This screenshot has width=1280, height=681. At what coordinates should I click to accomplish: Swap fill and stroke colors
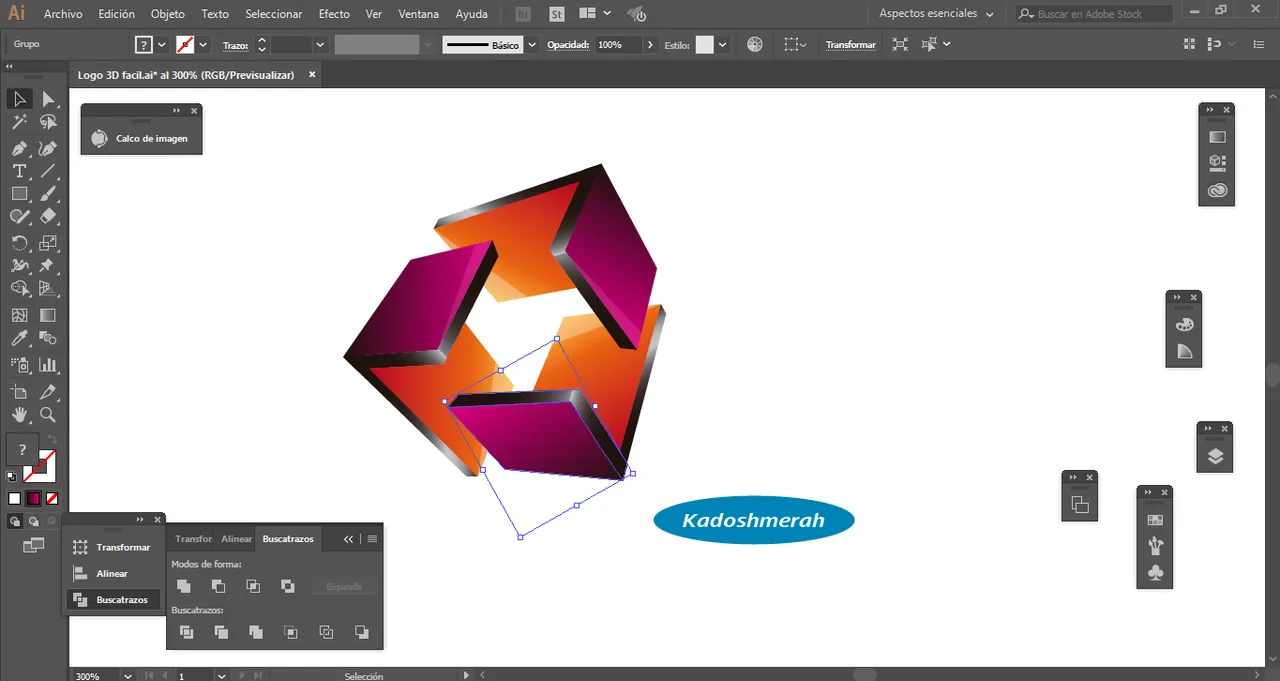click(x=52, y=439)
